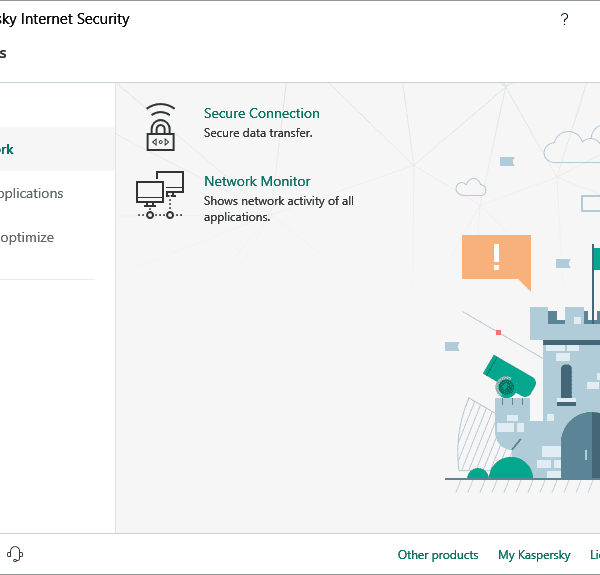
Task: Open the Secure Connection tool
Action: point(262,114)
